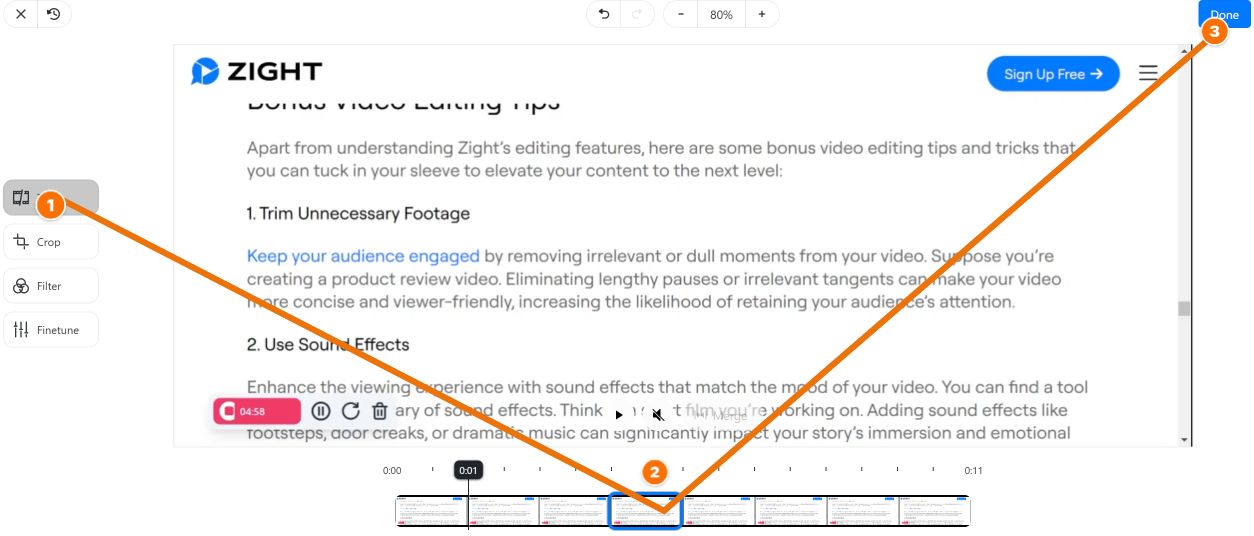The width and height of the screenshot is (1254, 536).
Task: Delete the recording with the trash icon
Action: click(380, 411)
